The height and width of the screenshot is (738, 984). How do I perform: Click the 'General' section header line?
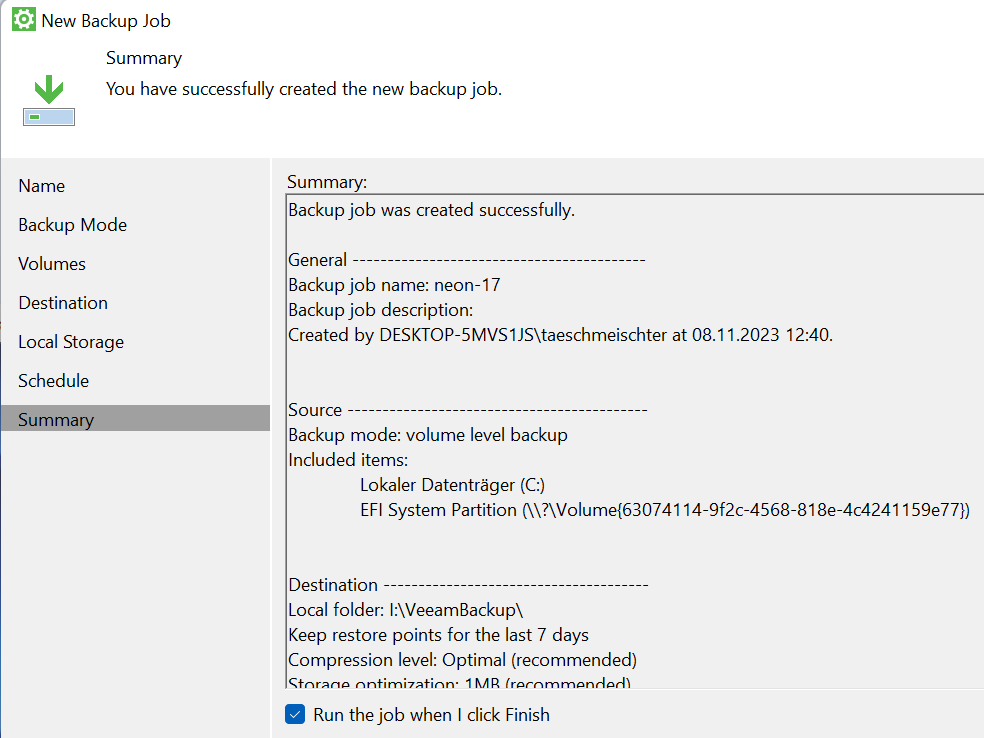coord(467,260)
